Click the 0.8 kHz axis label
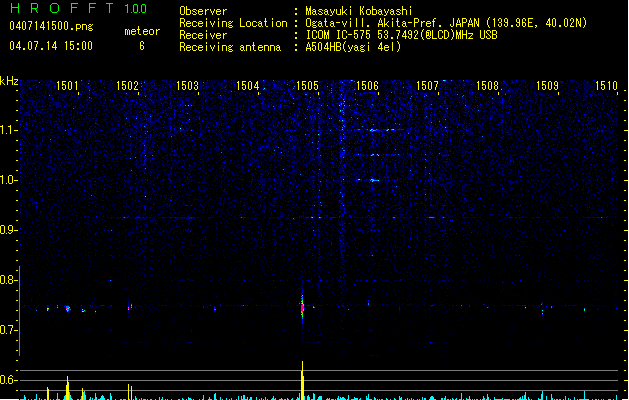Image resolution: width=629 pixels, height=400 pixels. click(8, 280)
